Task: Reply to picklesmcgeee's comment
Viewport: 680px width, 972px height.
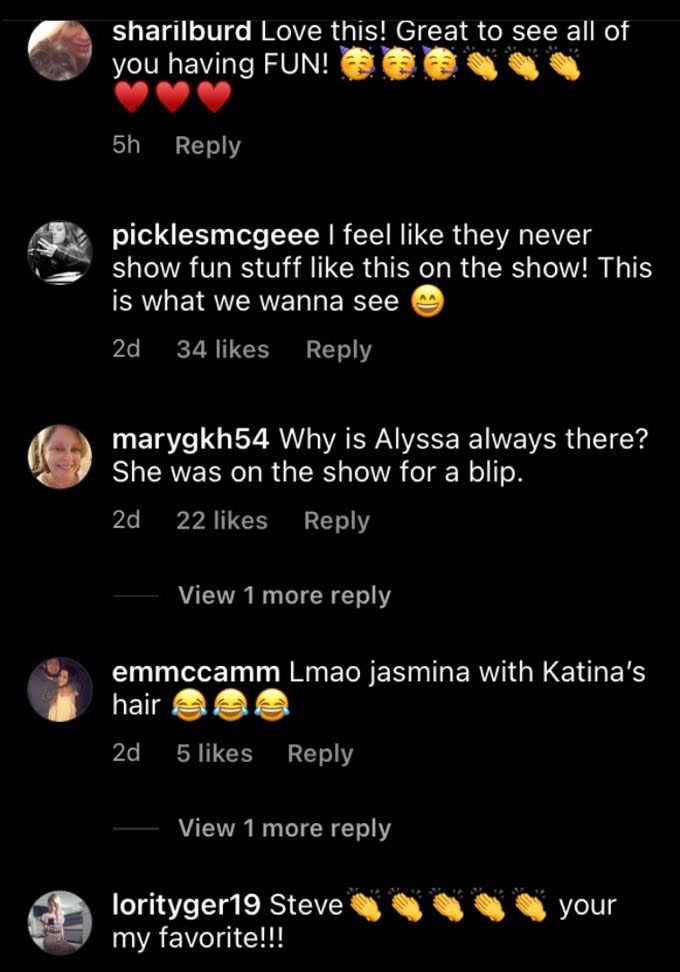Action: [338, 350]
